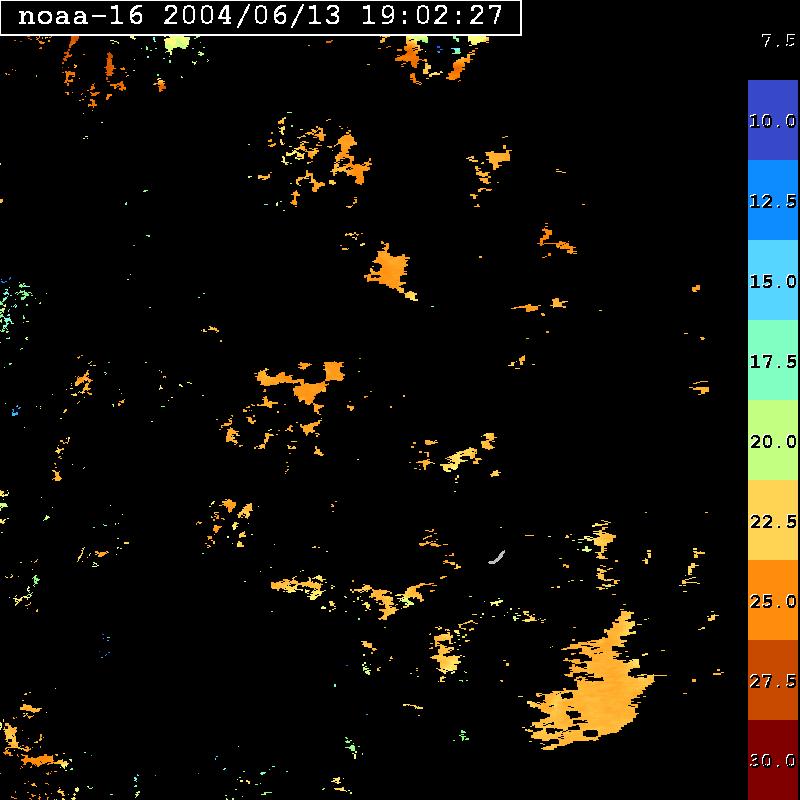Click the small gray streak in the image
The height and width of the screenshot is (800, 800).
pyautogui.click(x=497, y=556)
